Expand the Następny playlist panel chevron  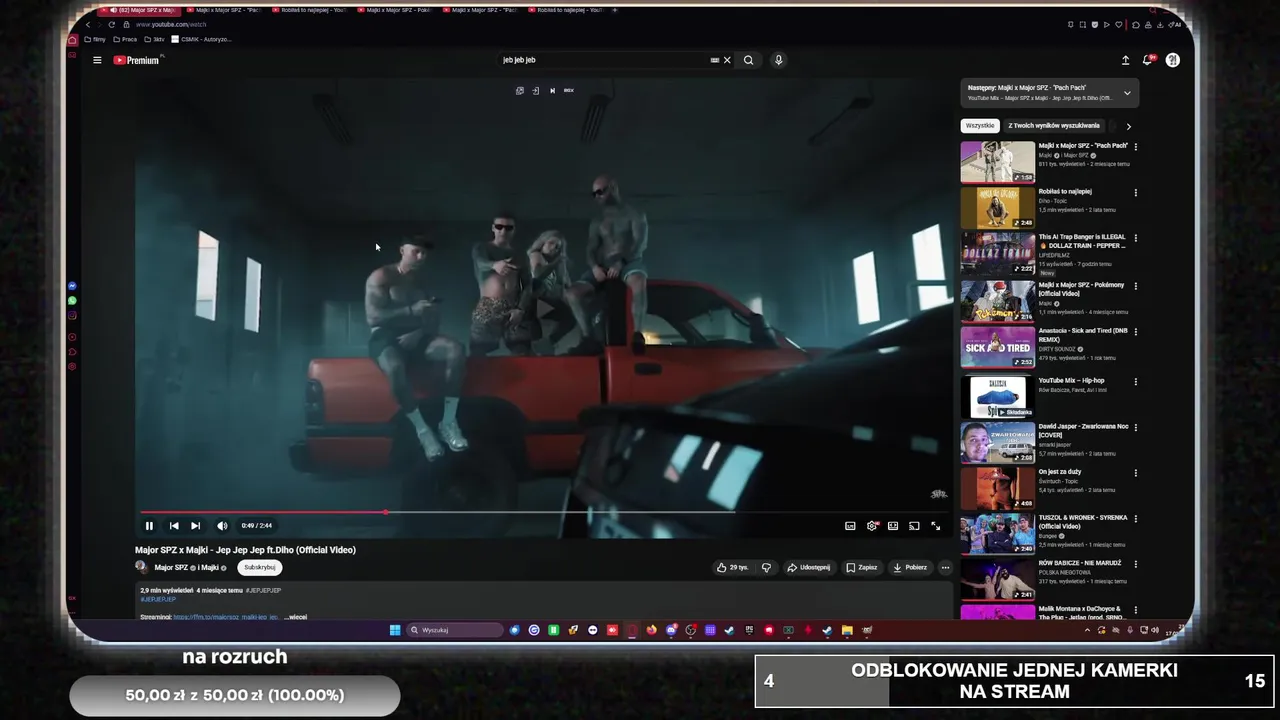1127,93
